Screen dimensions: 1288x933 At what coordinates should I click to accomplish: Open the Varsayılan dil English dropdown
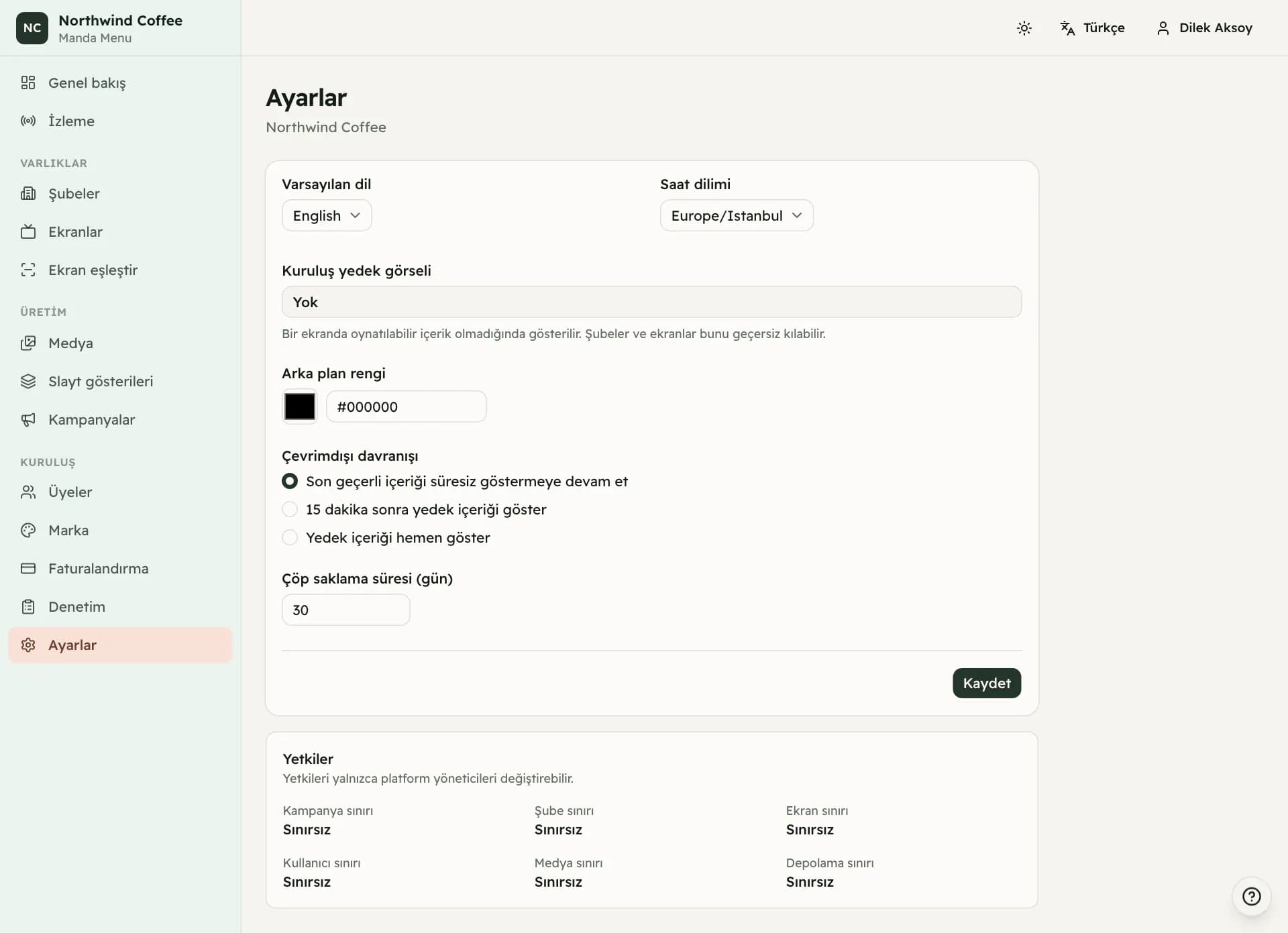click(327, 215)
